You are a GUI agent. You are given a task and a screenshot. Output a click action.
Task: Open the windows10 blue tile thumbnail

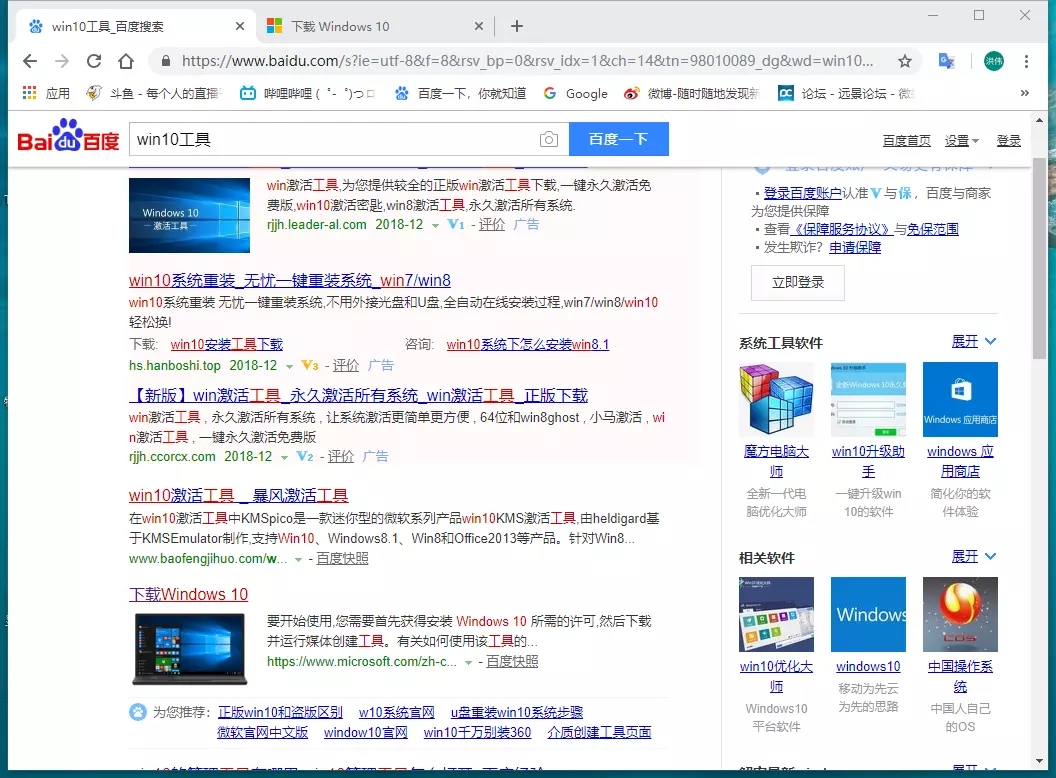point(868,614)
